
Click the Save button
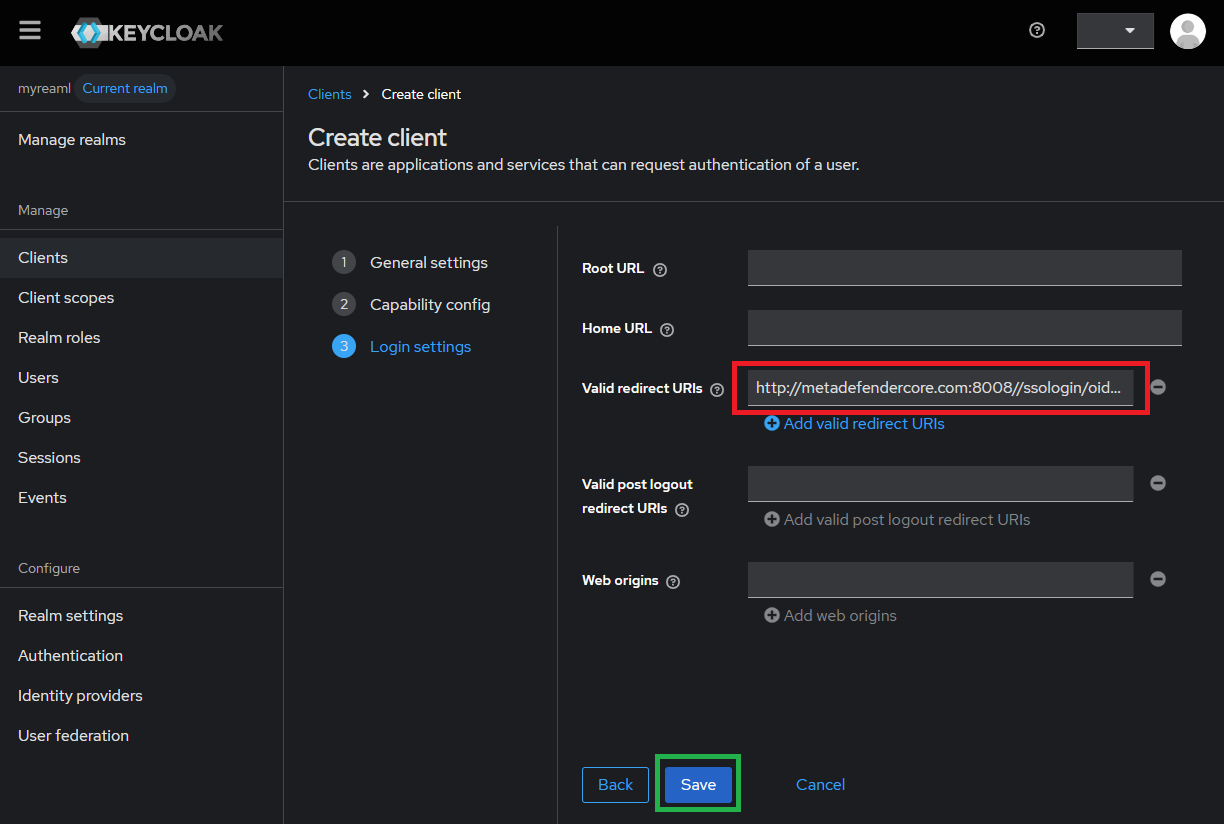[x=698, y=785]
